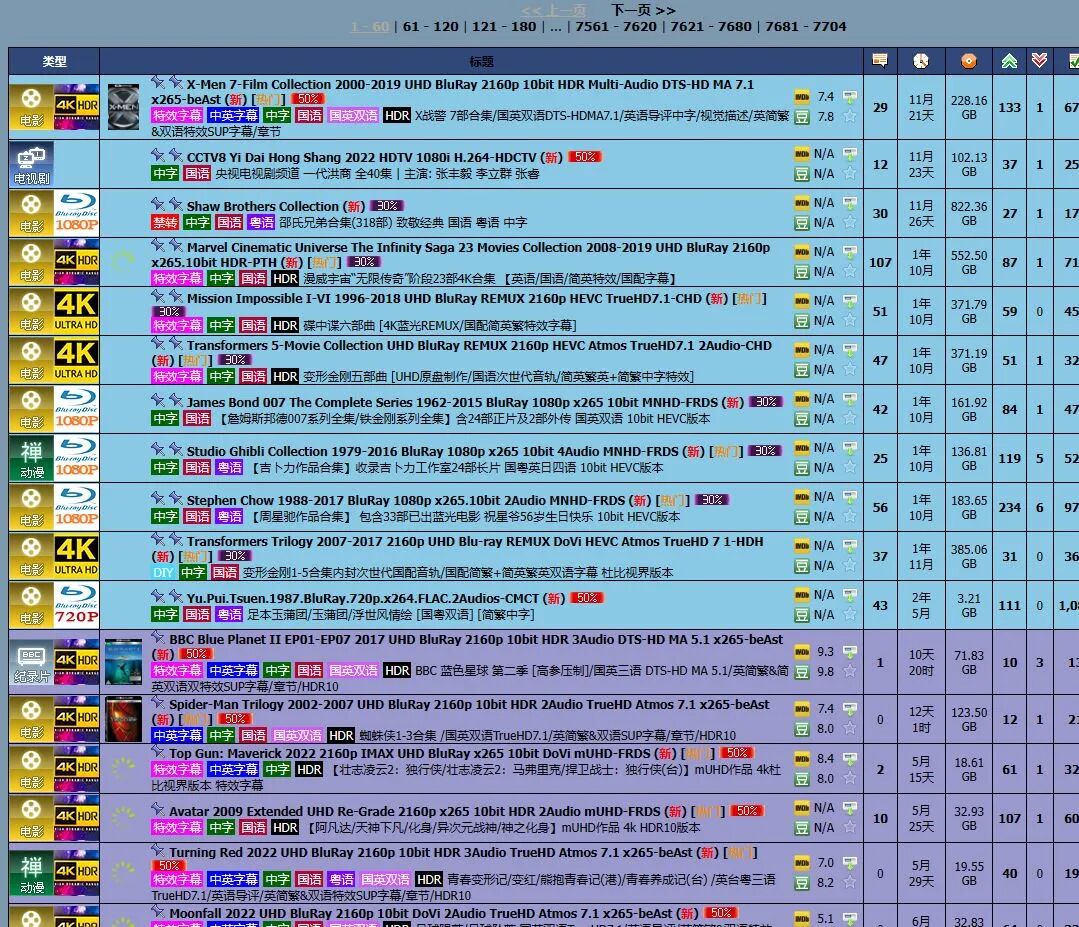Viewport: 1079px width, 927px height.
Task: Open comment count 107 of Marvel row
Action: pyautogui.click(x=880, y=262)
